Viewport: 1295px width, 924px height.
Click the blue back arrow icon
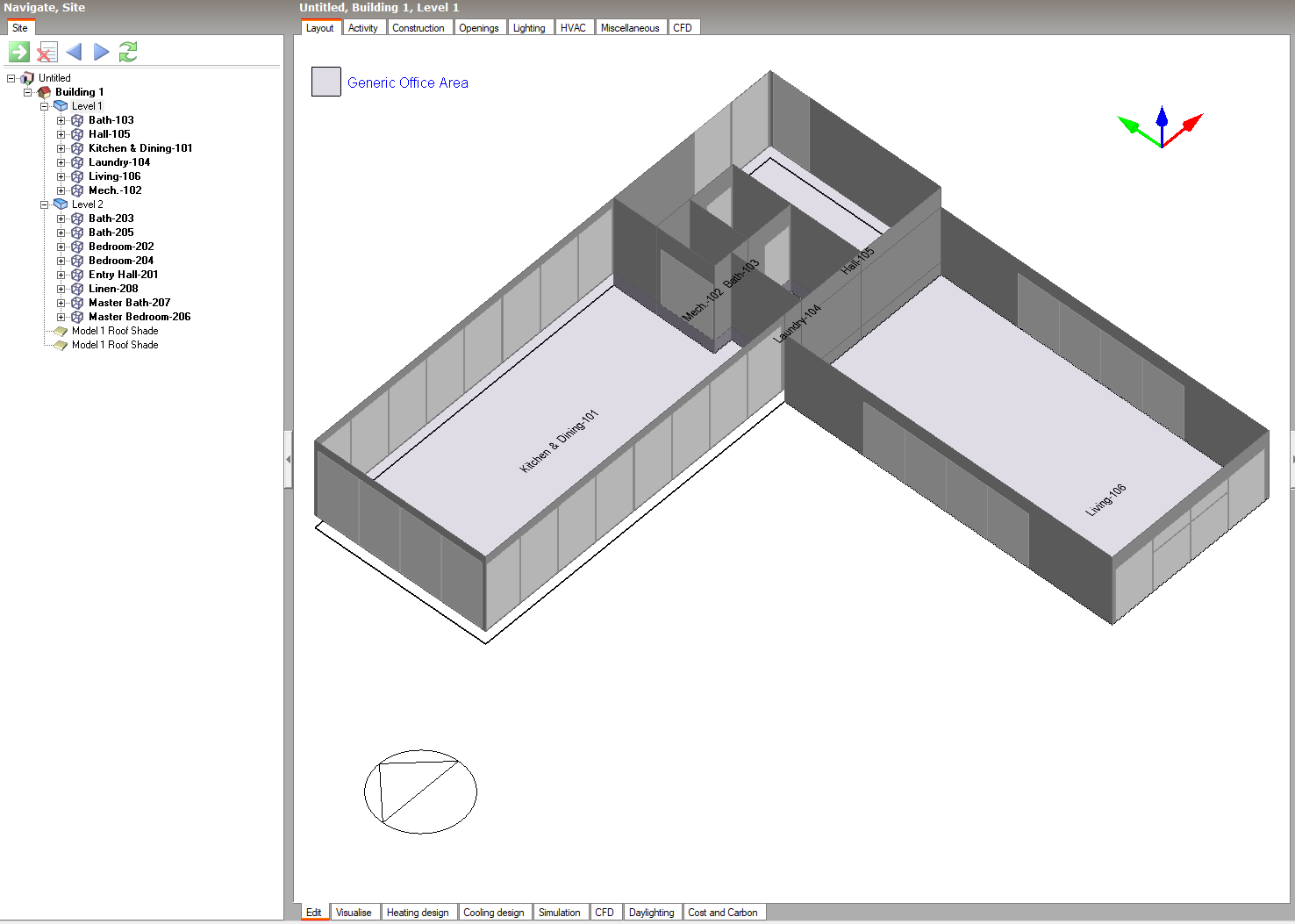click(x=75, y=53)
